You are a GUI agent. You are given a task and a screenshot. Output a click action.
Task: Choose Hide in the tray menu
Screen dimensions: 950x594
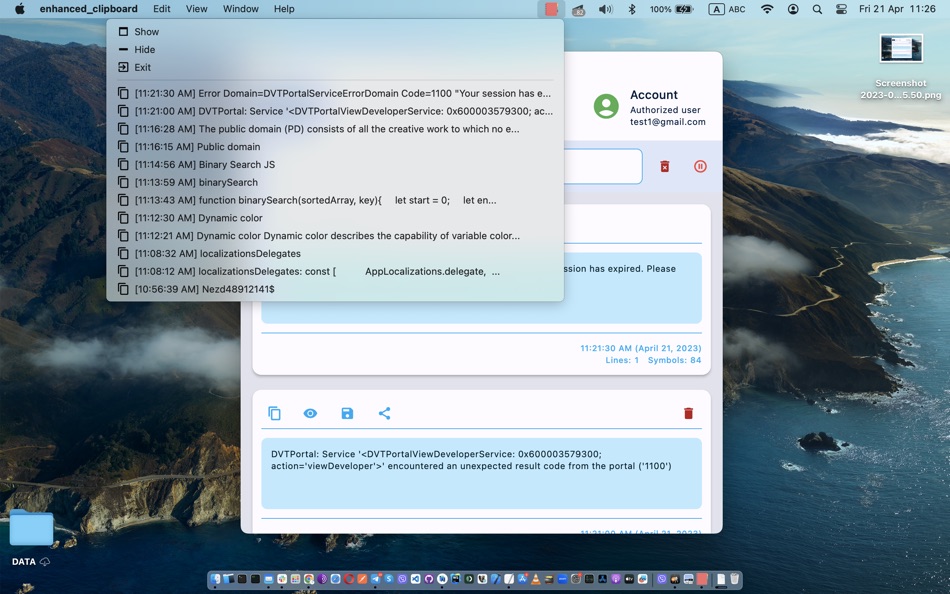(x=335, y=50)
